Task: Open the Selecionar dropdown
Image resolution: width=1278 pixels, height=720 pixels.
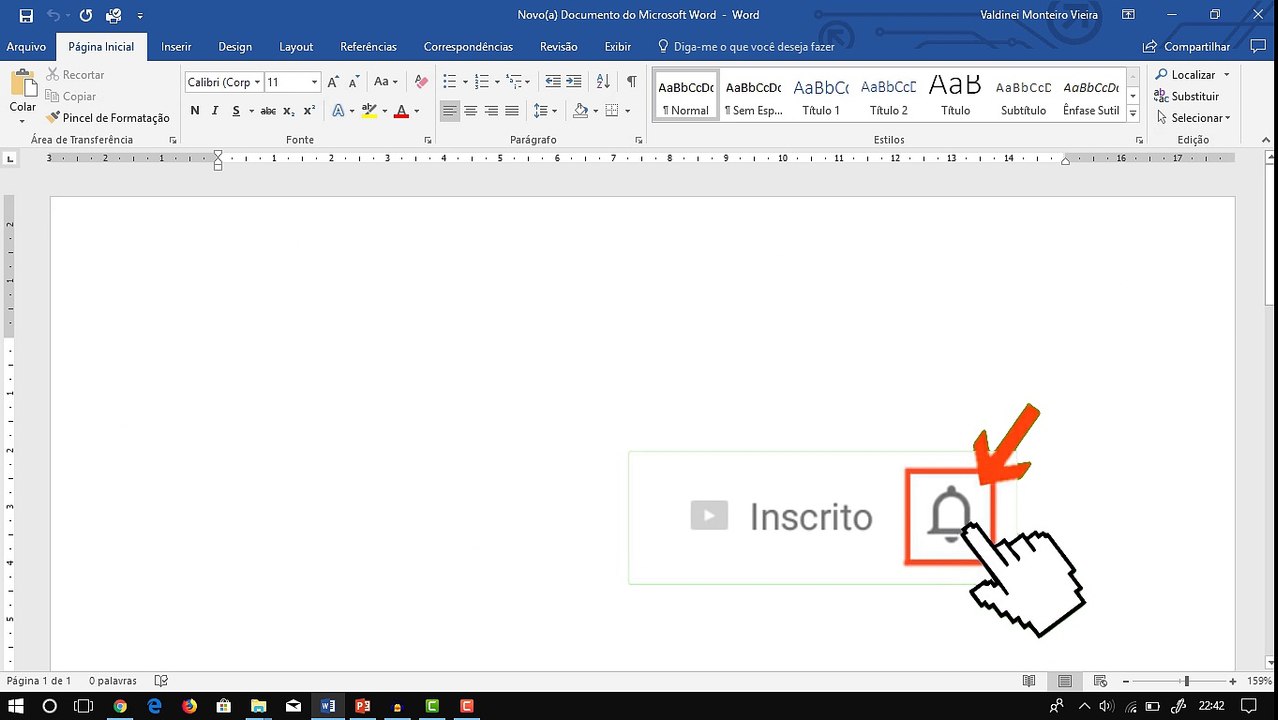Action: (1193, 118)
